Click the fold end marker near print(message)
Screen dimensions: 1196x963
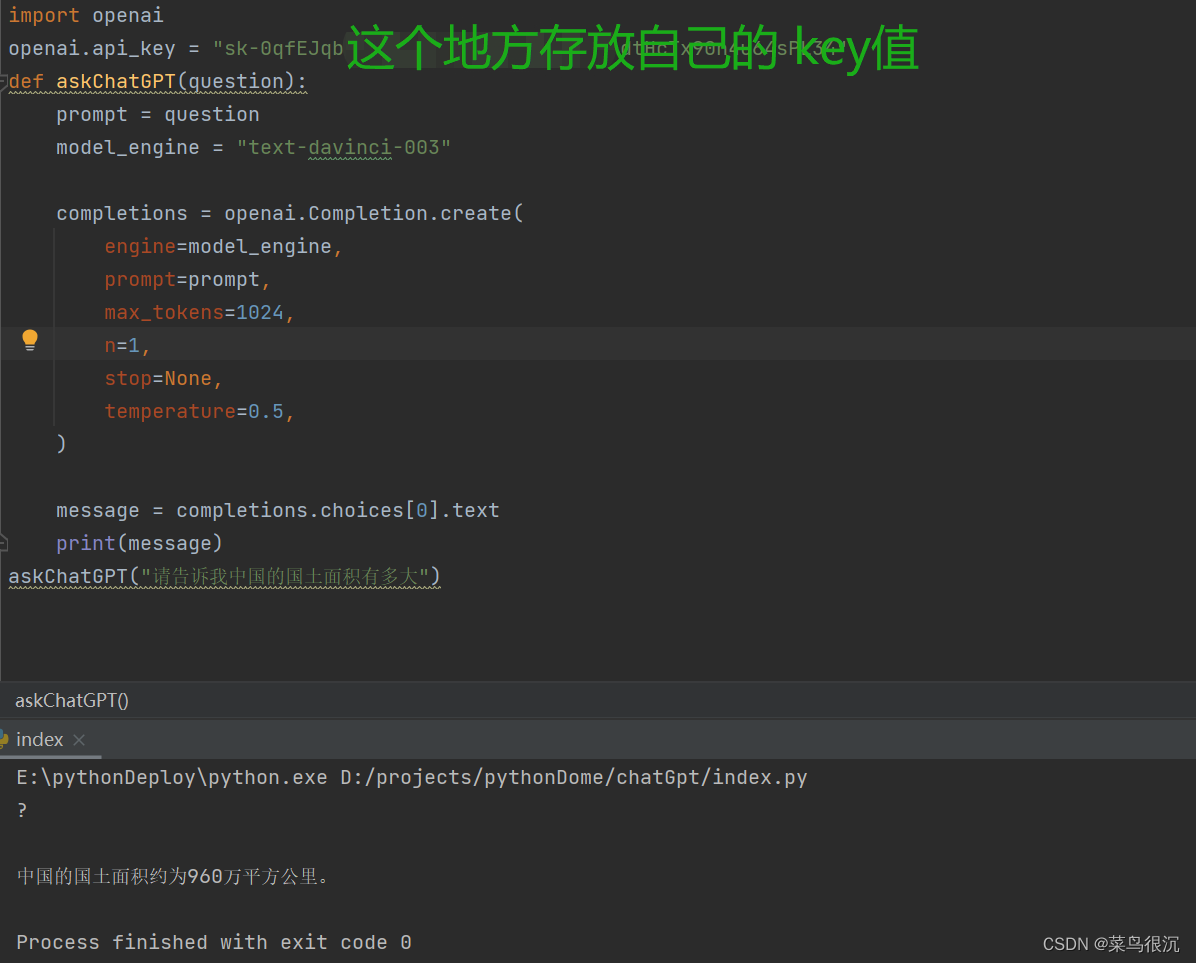[3, 543]
